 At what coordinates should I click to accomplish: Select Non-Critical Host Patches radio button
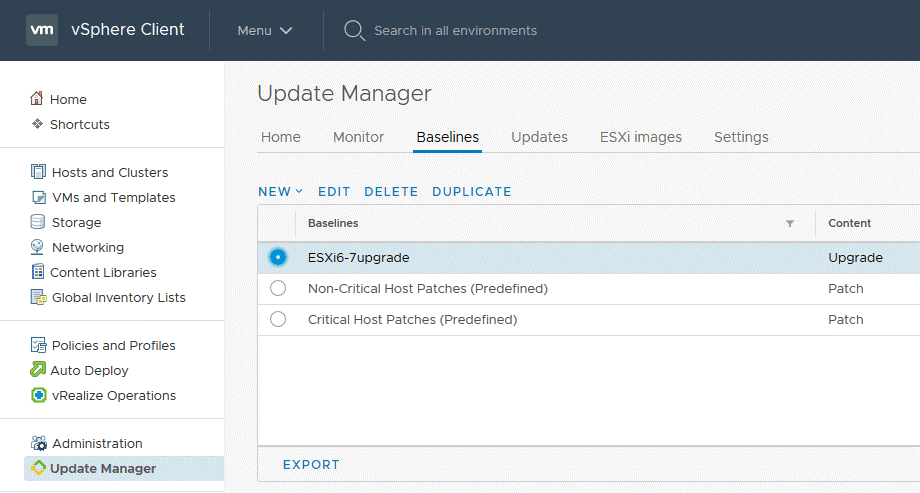(x=278, y=288)
